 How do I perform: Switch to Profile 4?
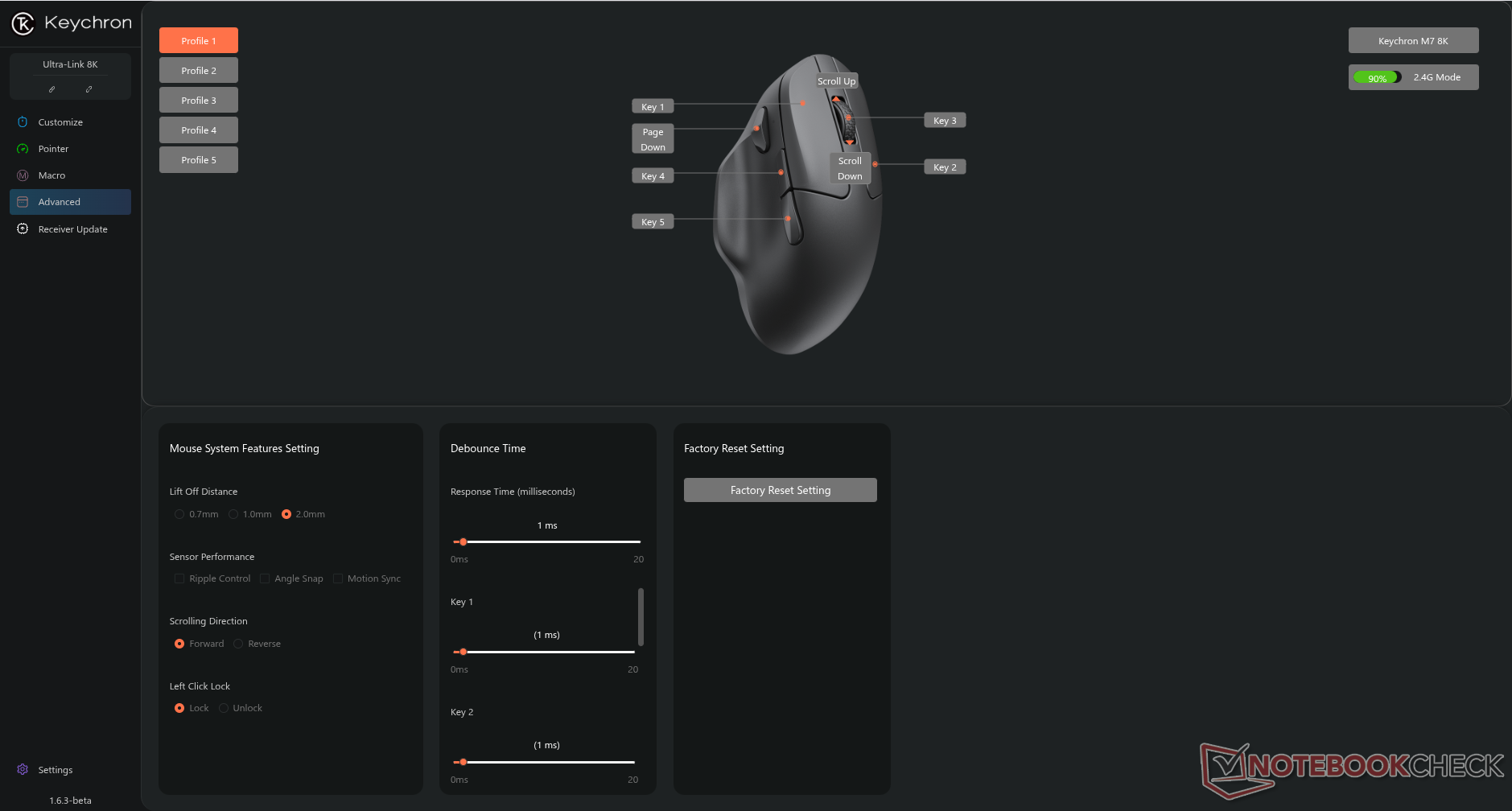pos(199,130)
